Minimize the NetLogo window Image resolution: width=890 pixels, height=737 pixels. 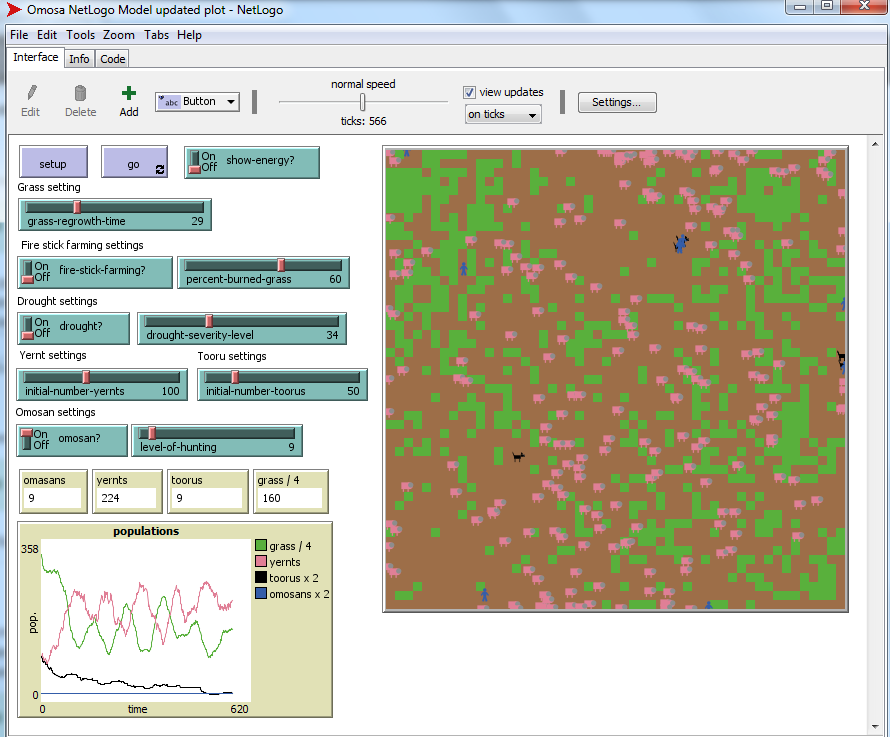800,6
